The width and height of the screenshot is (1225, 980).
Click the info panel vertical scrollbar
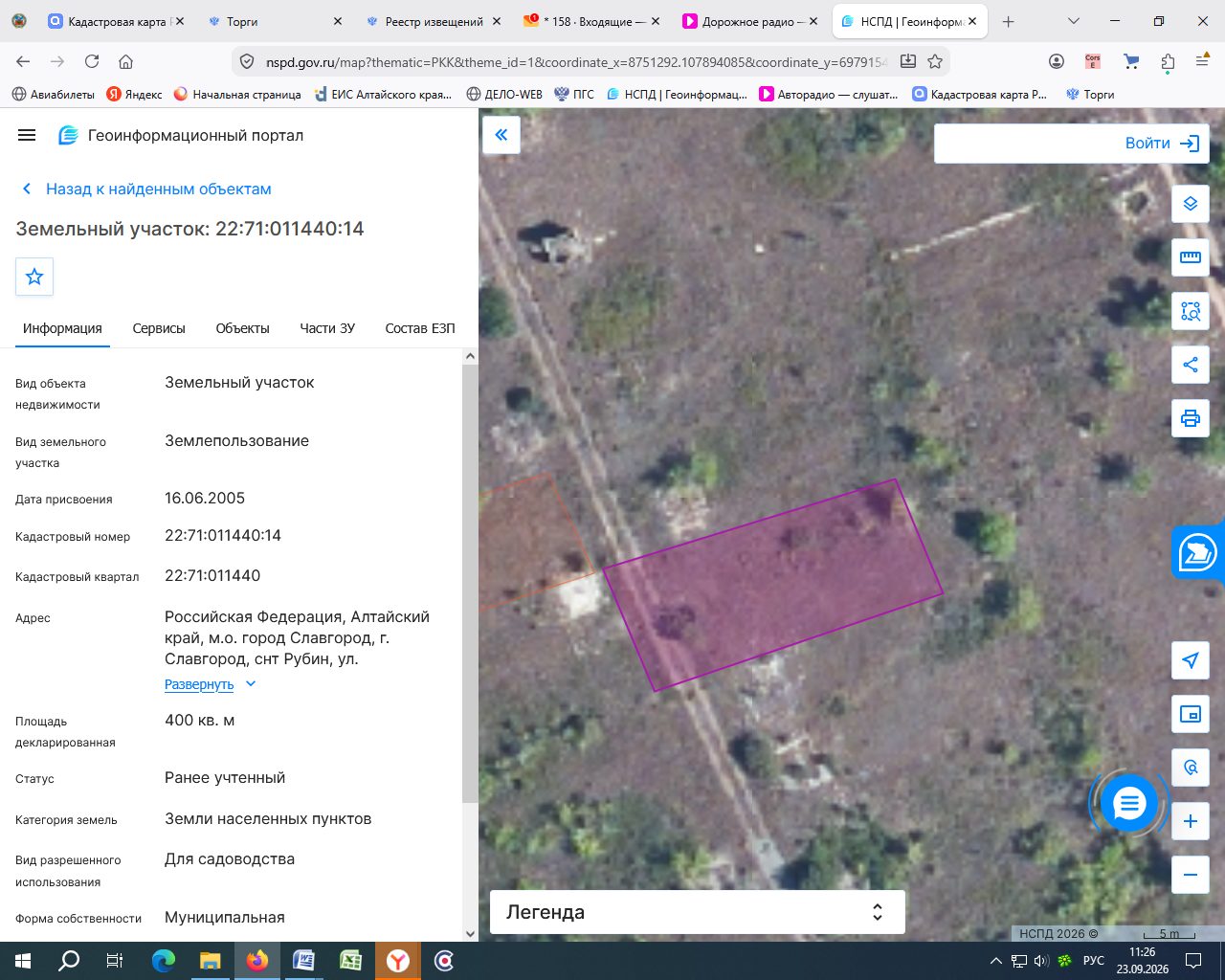[470, 583]
